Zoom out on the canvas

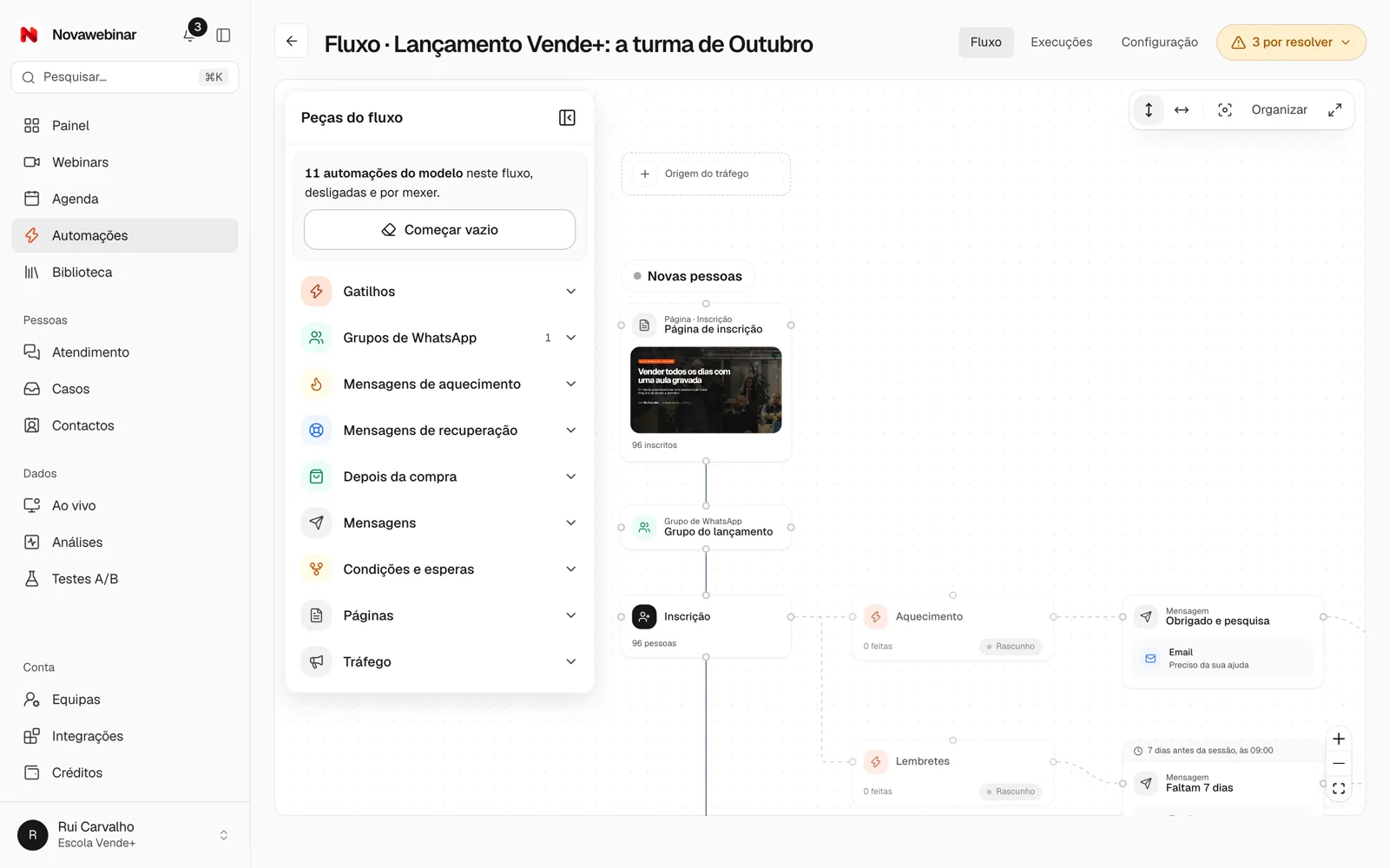point(1339,764)
